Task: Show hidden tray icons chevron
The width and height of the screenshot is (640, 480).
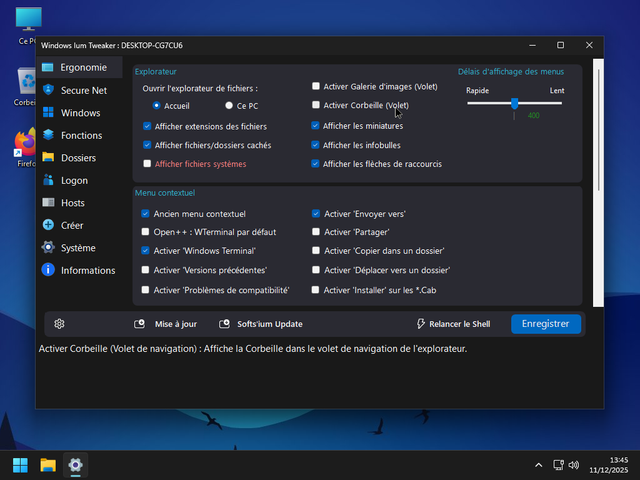Action: tap(538, 465)
